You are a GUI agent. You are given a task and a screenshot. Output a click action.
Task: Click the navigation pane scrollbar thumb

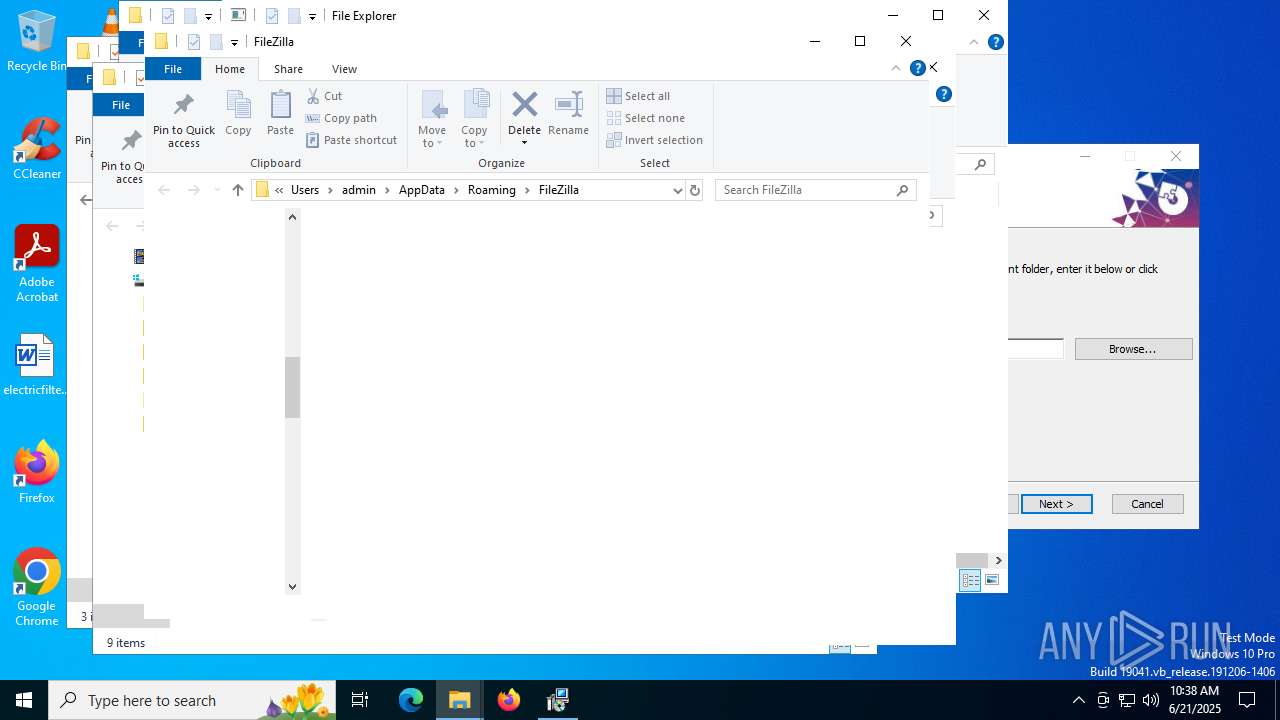pyautogui.click(x=292, y=387)
